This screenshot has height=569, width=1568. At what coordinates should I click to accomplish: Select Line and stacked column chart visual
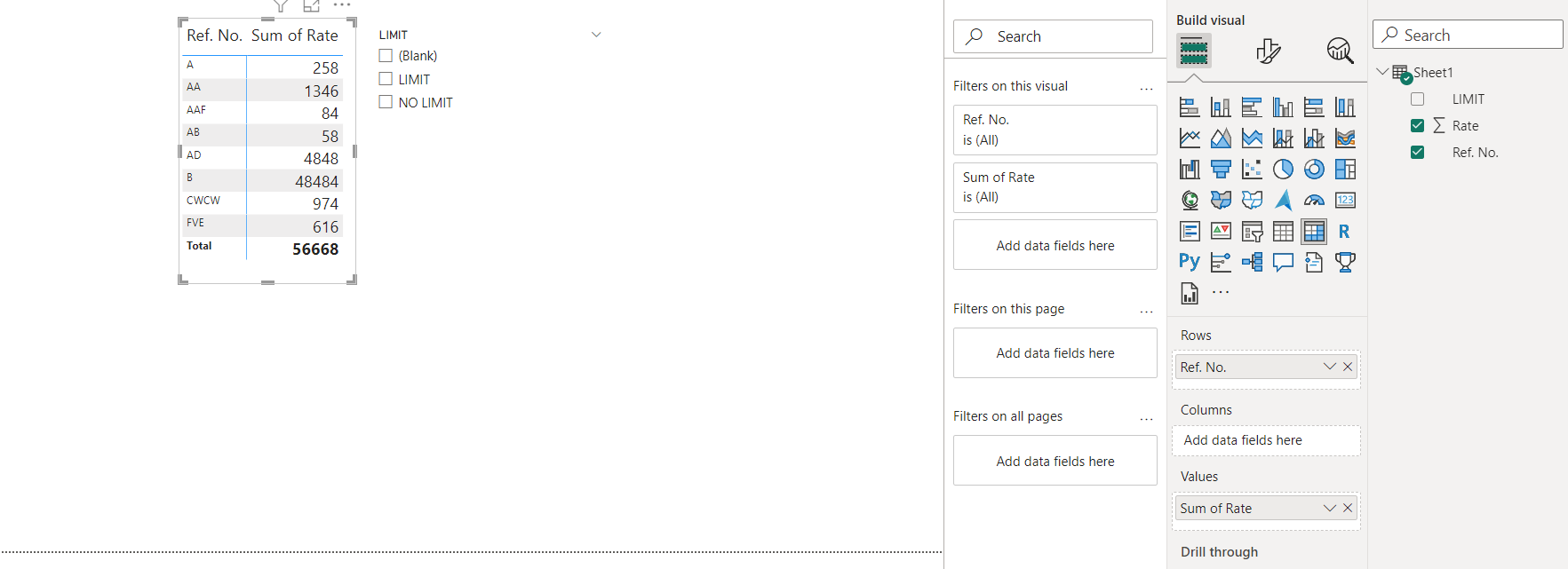(1283, 138)
